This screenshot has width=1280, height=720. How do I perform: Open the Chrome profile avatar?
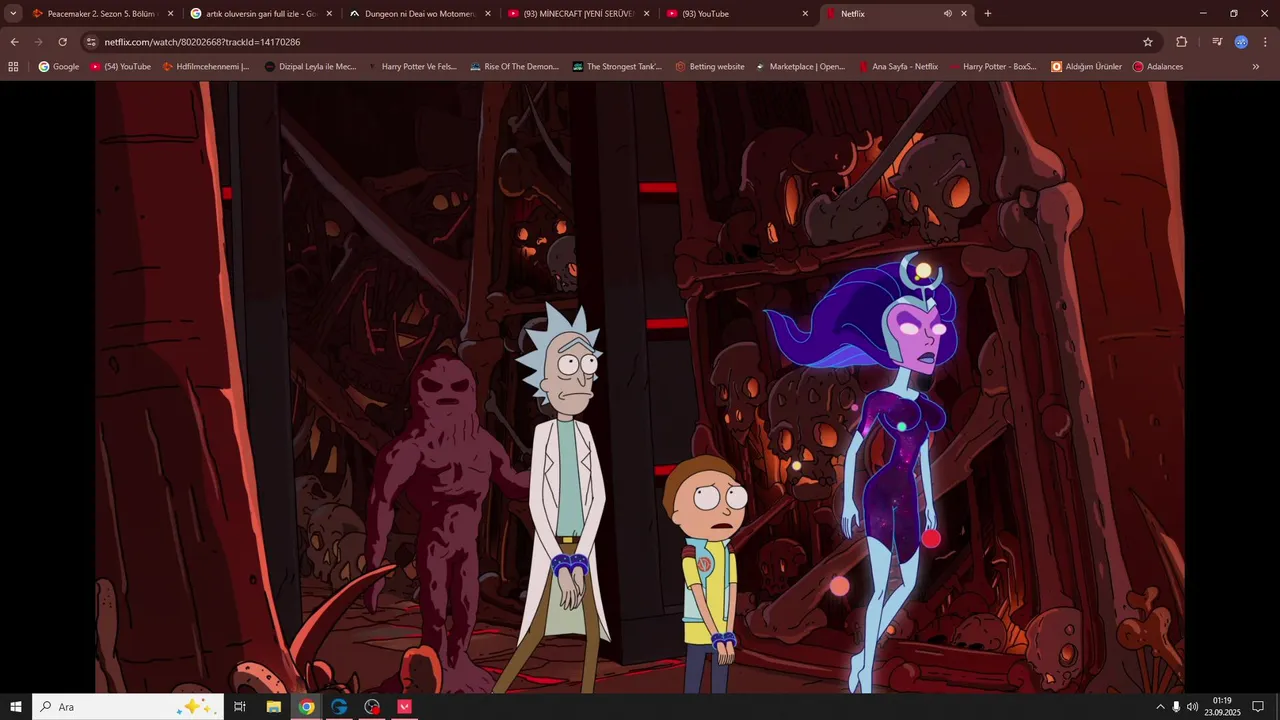point(1241,42)
